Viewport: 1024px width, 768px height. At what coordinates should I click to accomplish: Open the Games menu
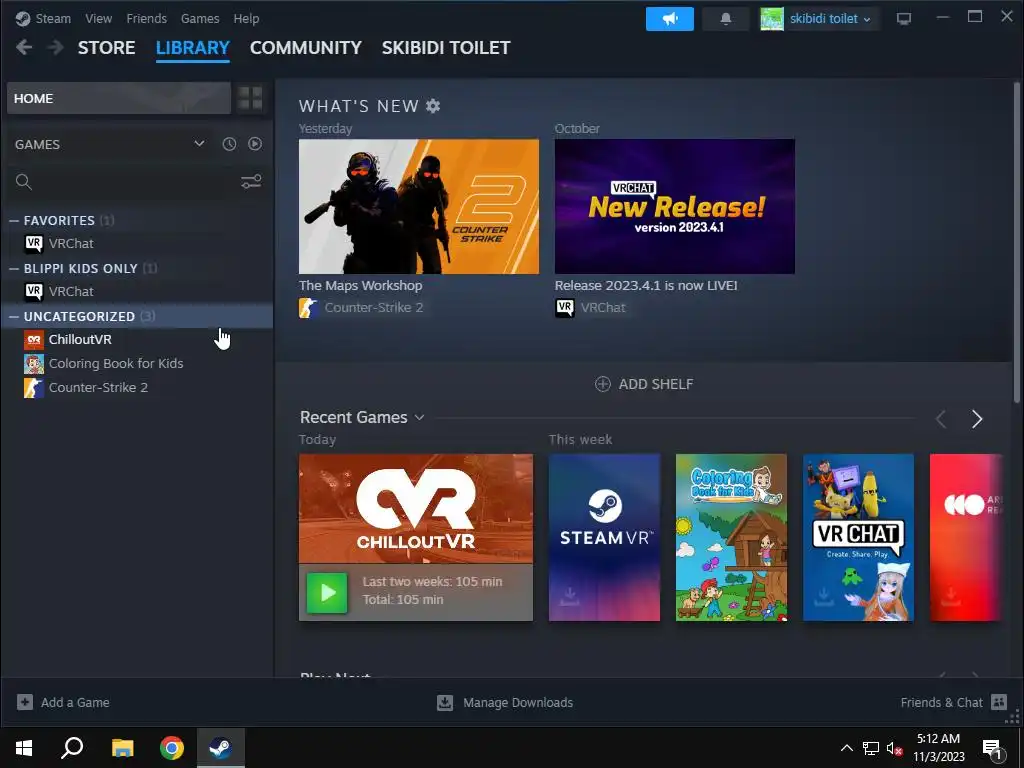[200, 18]
